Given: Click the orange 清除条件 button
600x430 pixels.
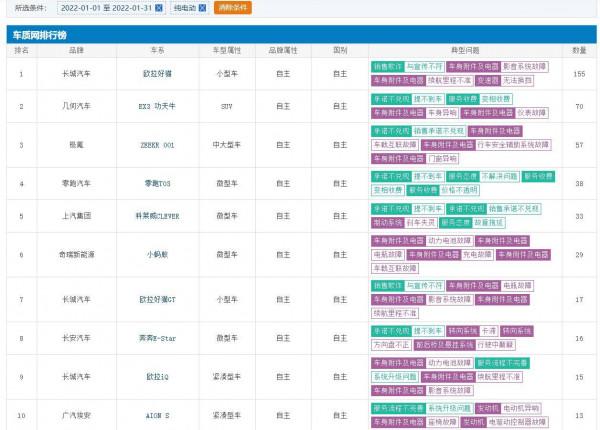Looking at the screenshot, I should pos(233,8).
